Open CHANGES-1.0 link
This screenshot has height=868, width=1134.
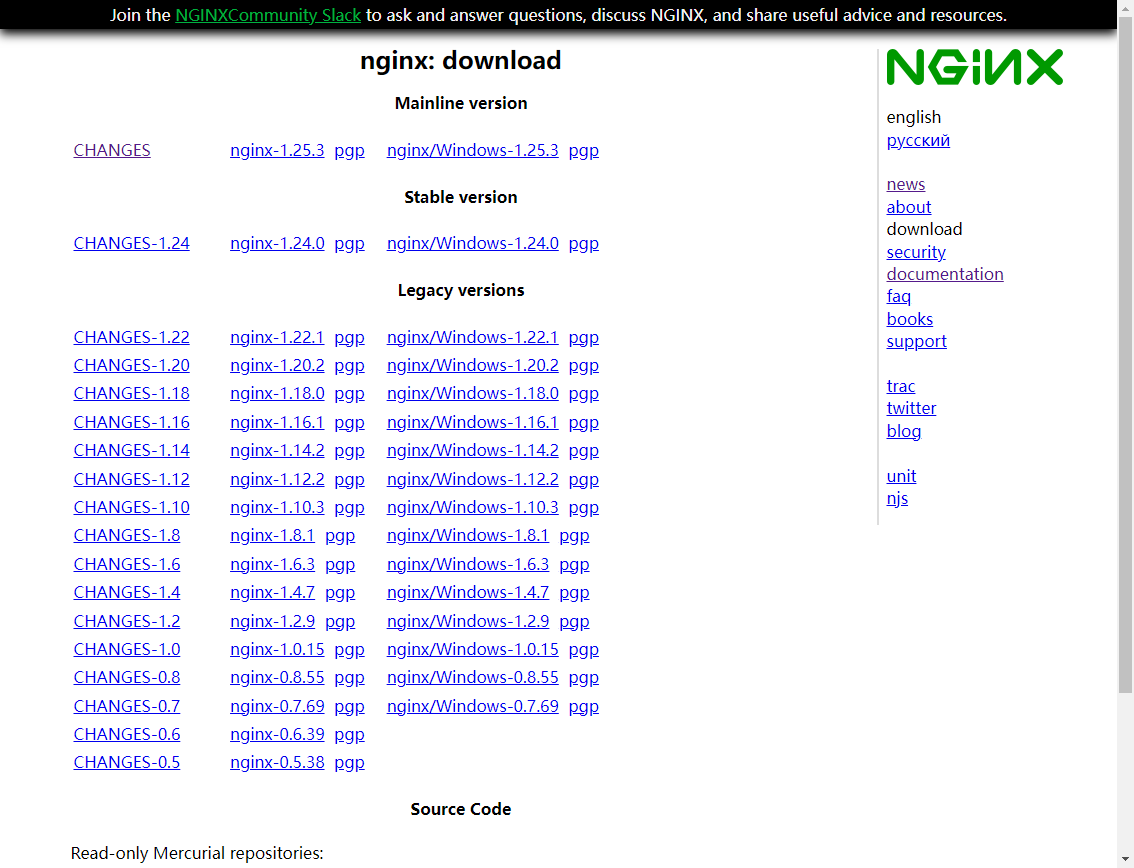127,650
